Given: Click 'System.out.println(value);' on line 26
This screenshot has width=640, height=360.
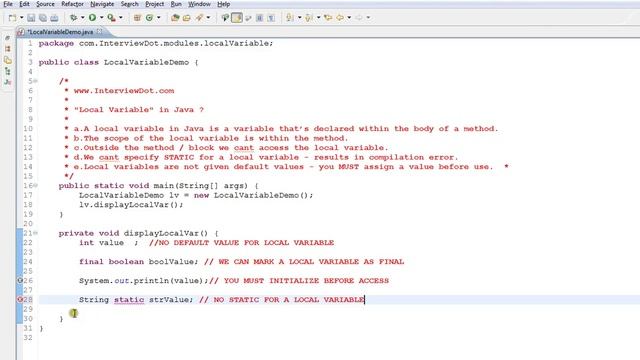Looking at the screenshot, I should point(144,281).
